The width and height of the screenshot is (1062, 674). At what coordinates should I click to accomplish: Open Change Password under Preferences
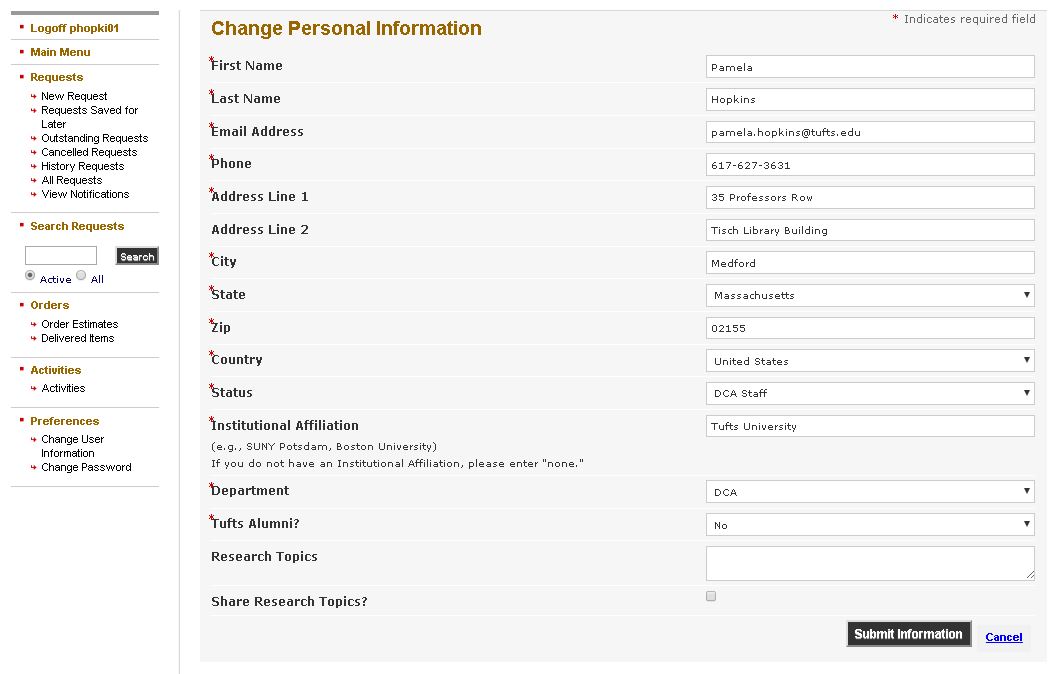click(x=86, y=467)
